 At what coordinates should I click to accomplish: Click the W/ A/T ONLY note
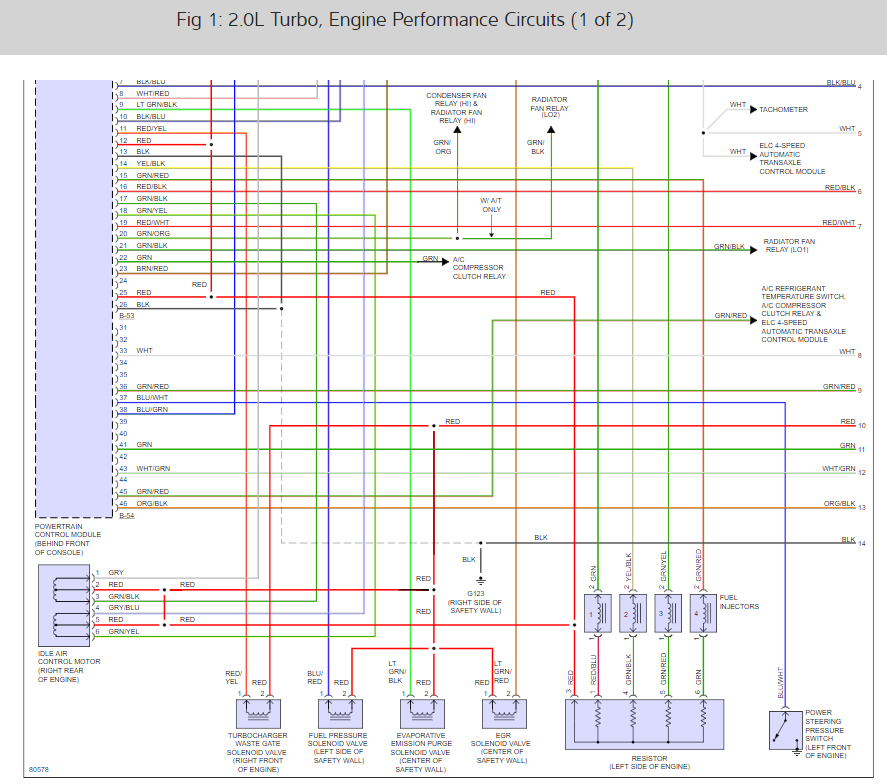[491, 205]
